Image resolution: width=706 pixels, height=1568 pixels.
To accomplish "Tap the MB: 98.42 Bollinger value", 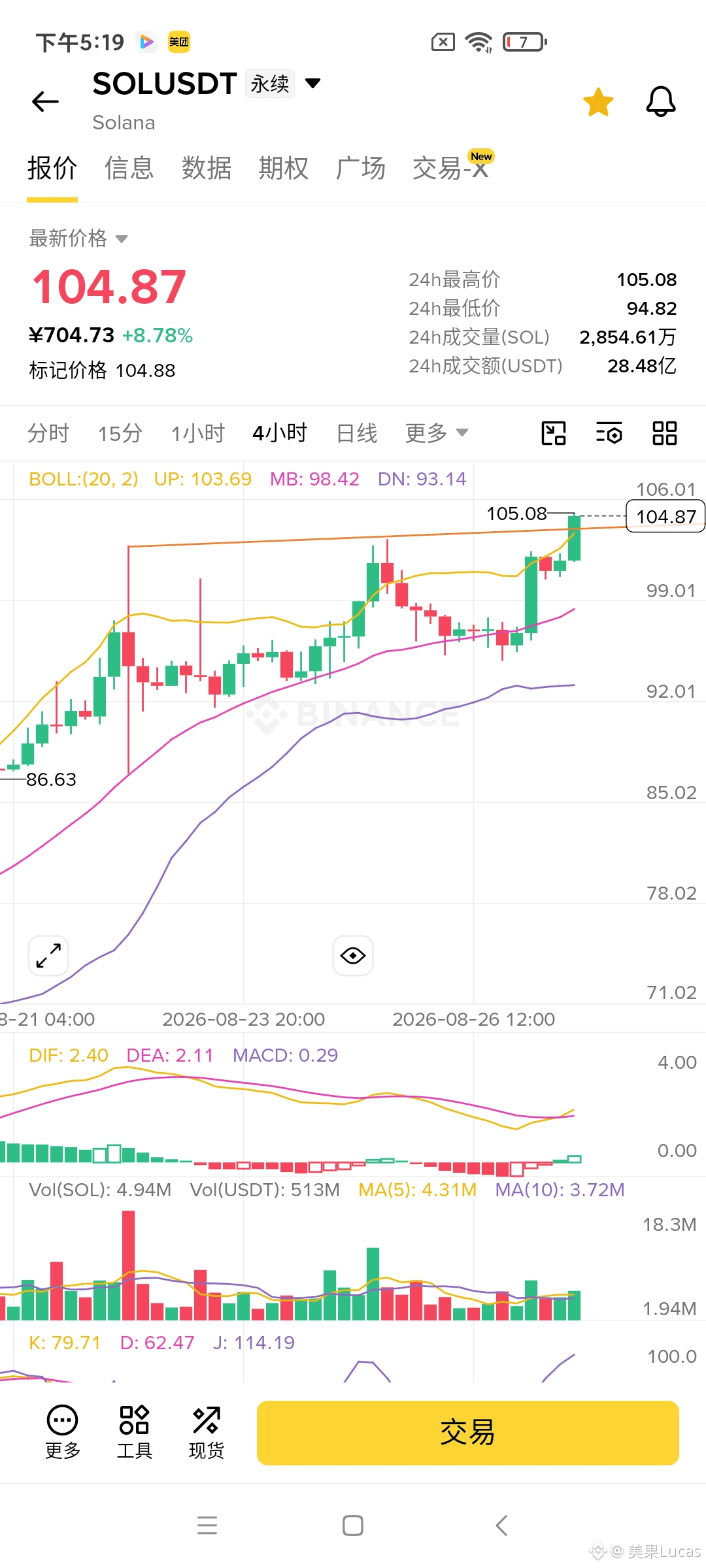I will click(314, 479).
